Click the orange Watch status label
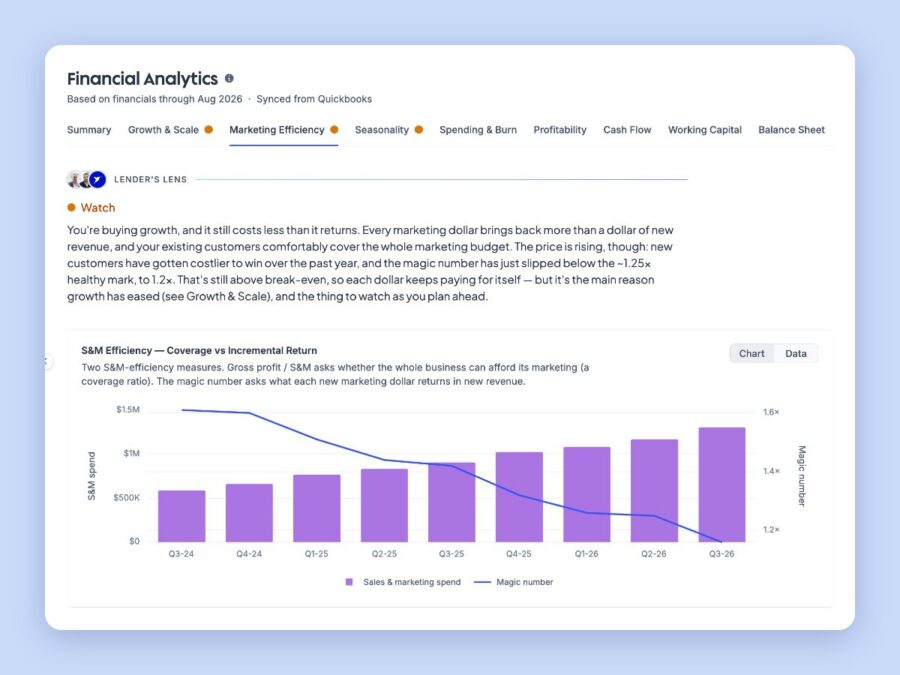This screenshot has width=900, height=675. point(98,208)
